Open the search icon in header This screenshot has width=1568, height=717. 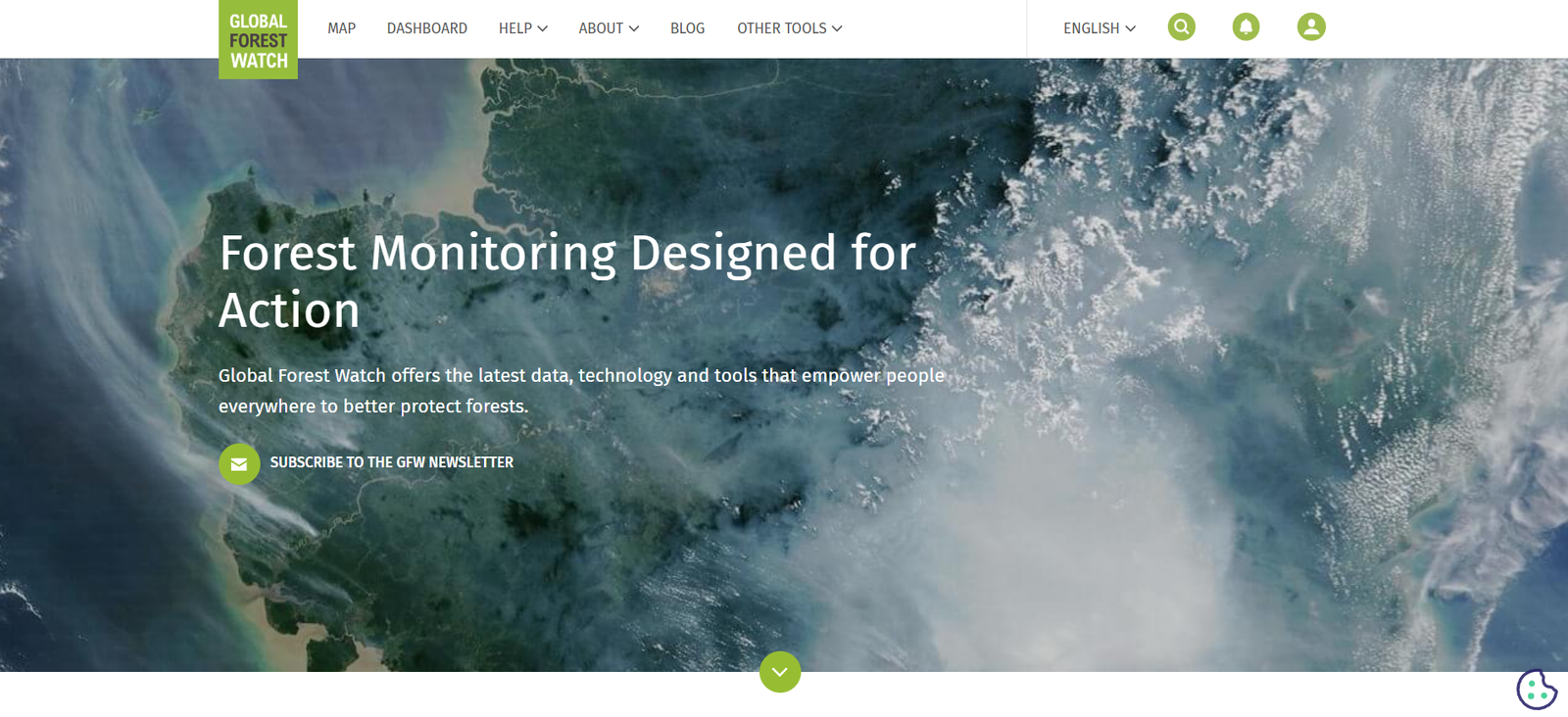(x=1182, y=26)
